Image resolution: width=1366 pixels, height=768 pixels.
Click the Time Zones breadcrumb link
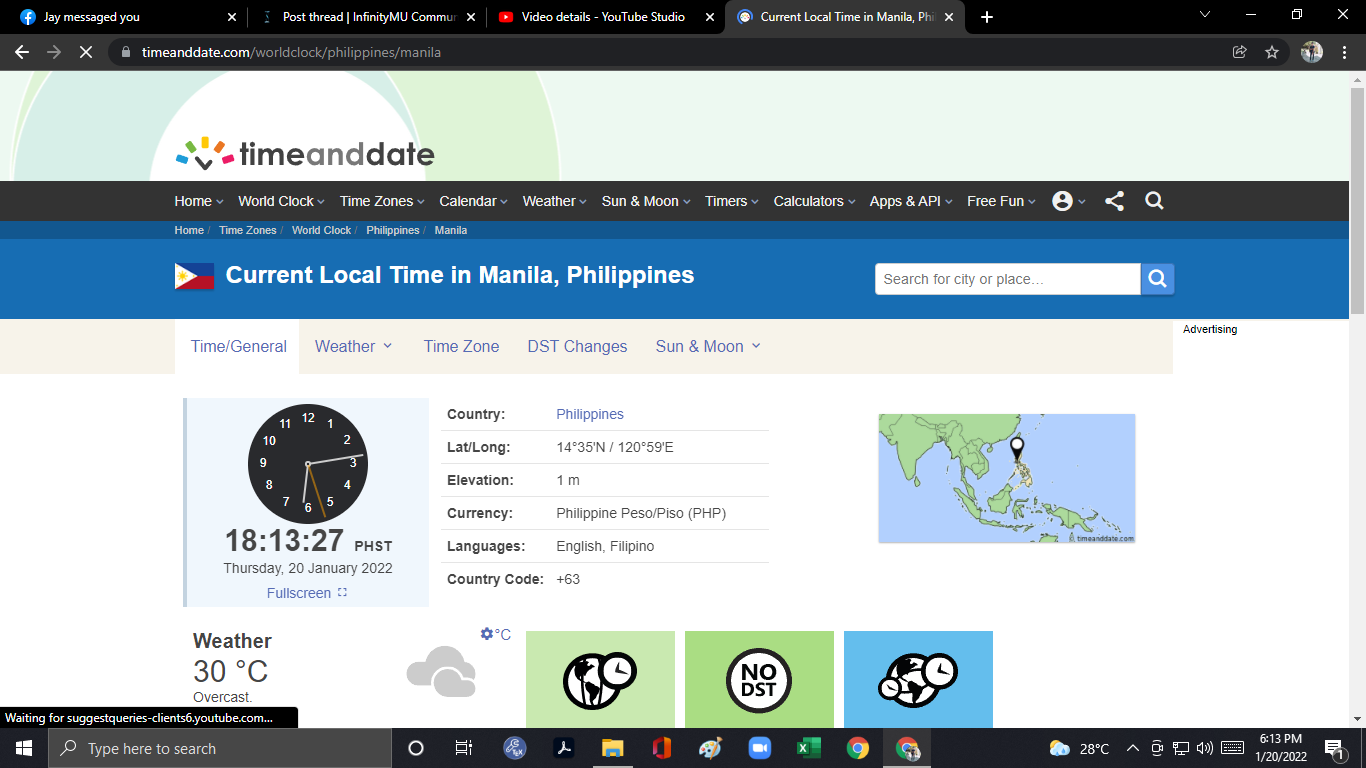pos(247,230)
